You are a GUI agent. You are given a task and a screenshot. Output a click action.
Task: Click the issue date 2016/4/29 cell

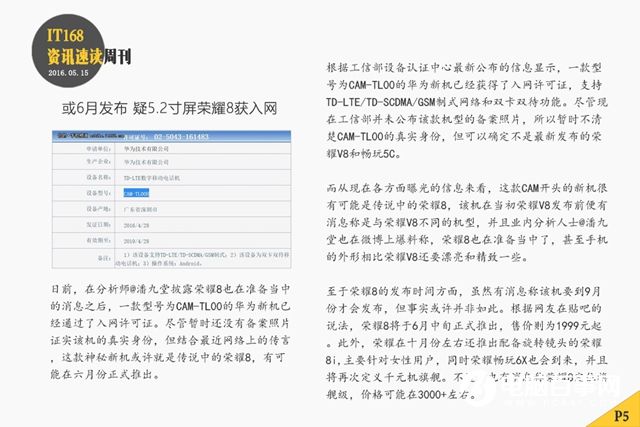tap(136, 225)
